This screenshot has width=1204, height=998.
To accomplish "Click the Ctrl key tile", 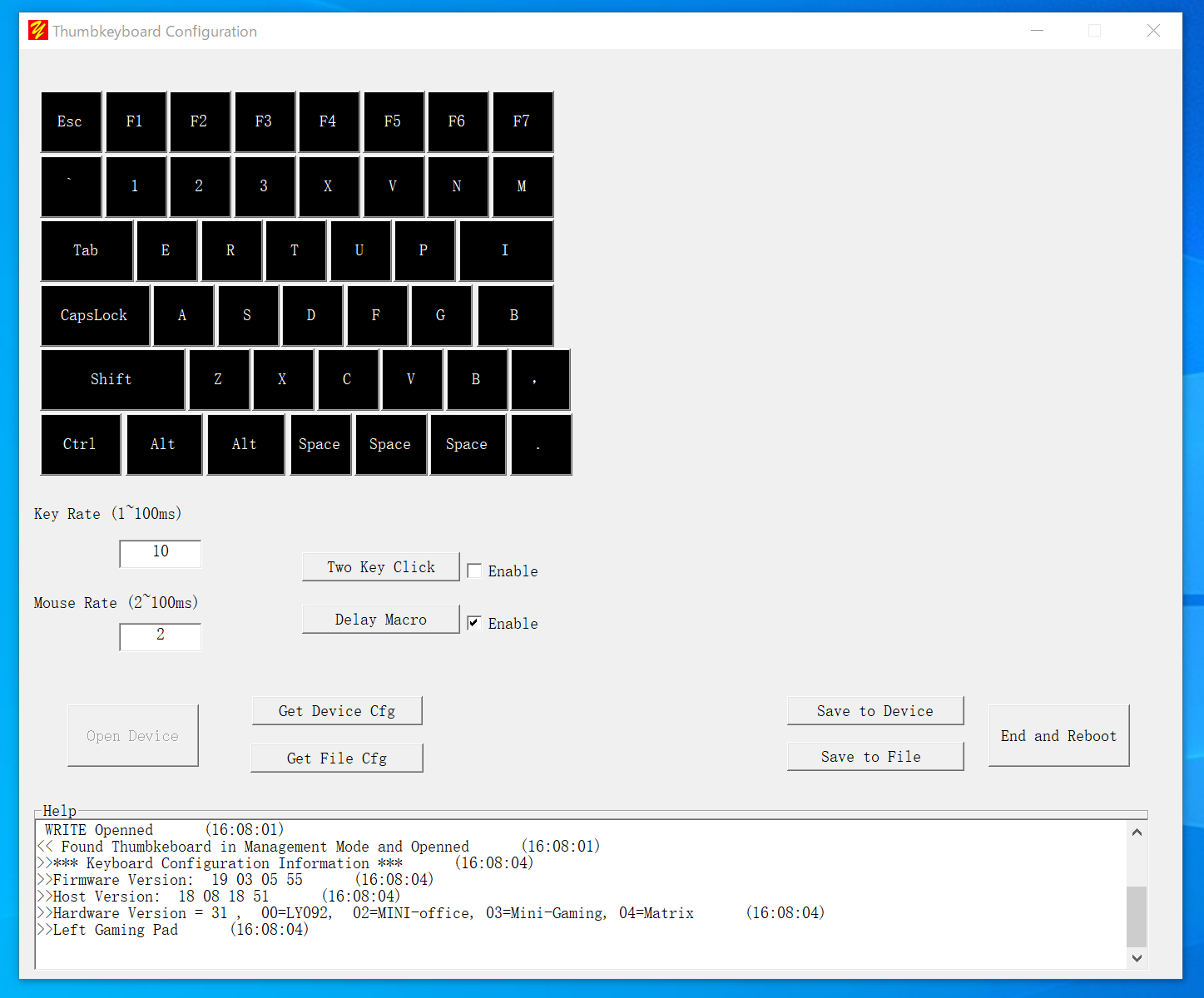I will [81, 444].
